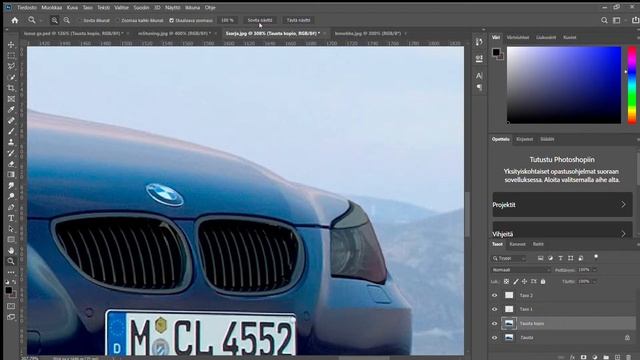Hide the Tausta kopio layer
Viewport: 640px width, 360px height.
pyautogui.click(x=495, y=324)
